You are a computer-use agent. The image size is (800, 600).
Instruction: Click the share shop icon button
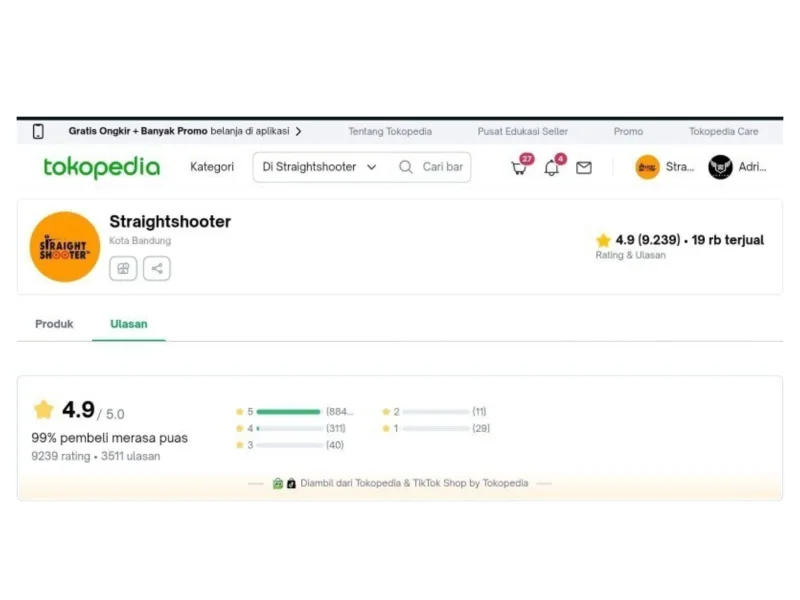click(x=157, y=268)
